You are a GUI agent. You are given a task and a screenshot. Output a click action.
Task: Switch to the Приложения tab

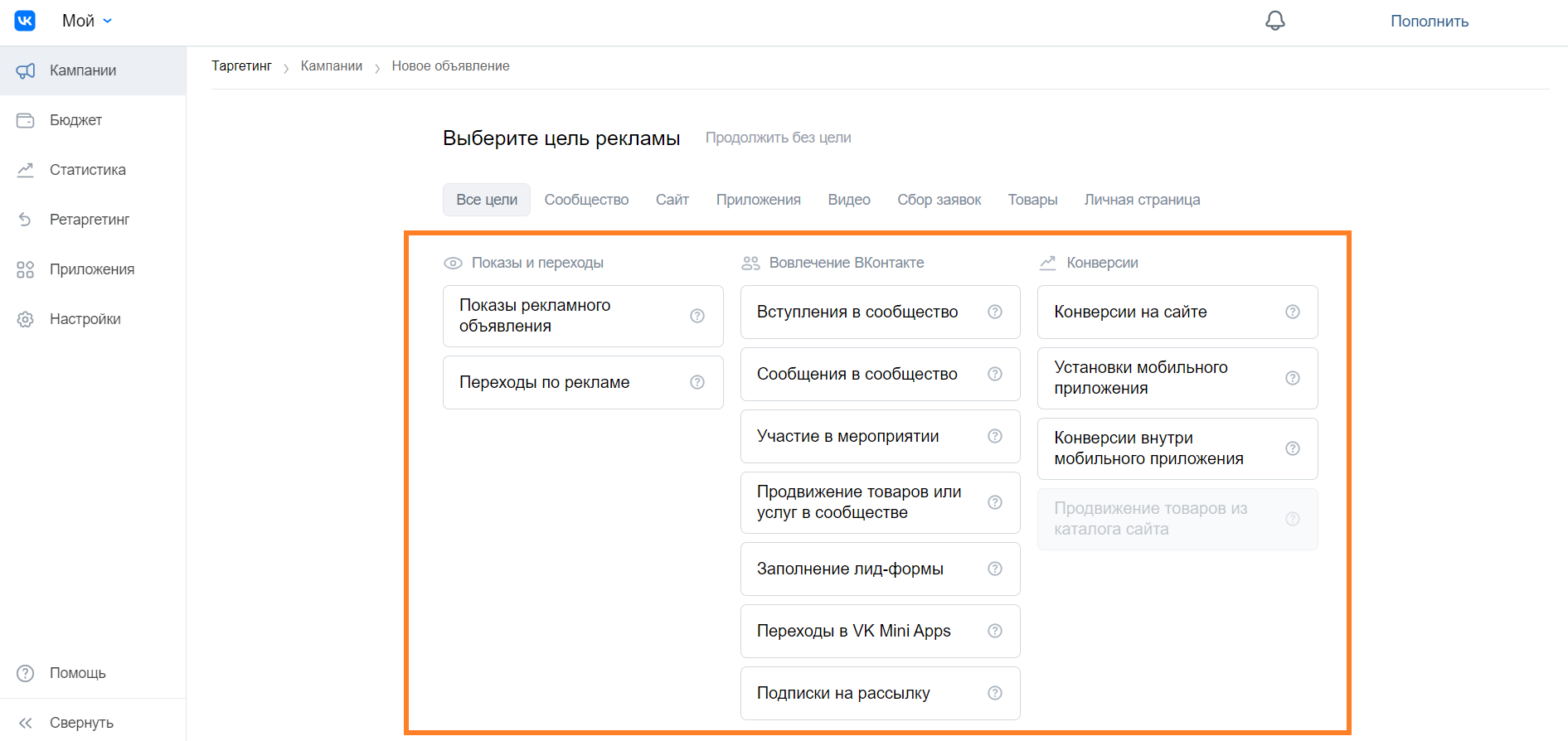pos(759,200)
